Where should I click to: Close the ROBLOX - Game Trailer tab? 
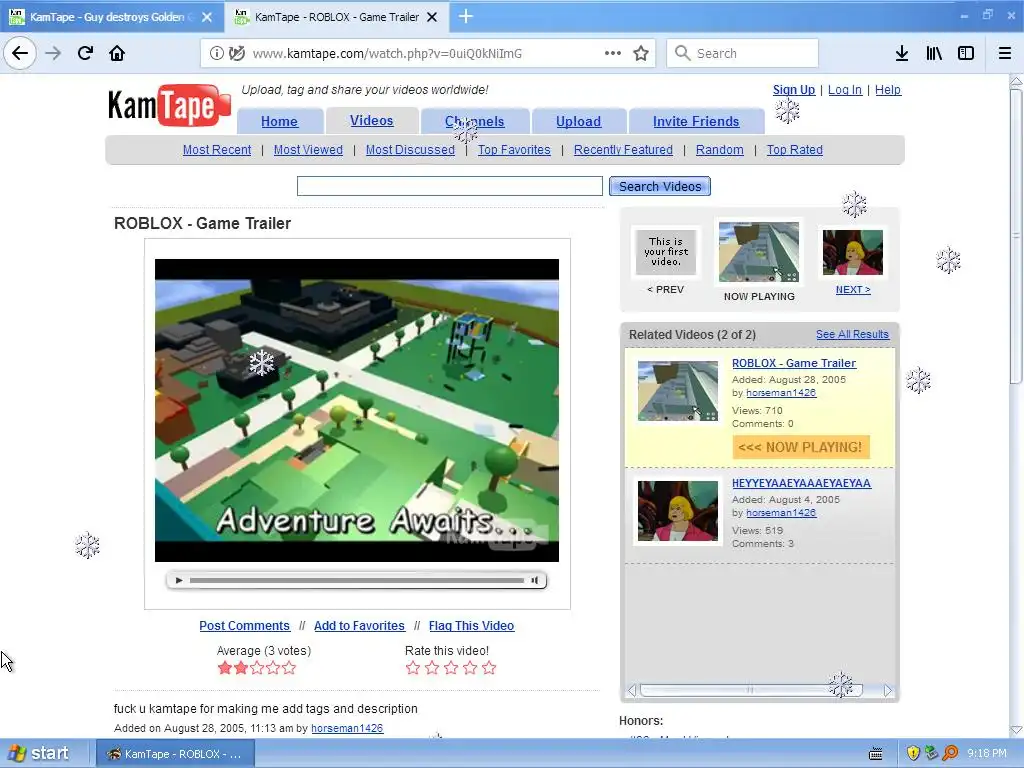pyautogui.click(x=432, y=17)
